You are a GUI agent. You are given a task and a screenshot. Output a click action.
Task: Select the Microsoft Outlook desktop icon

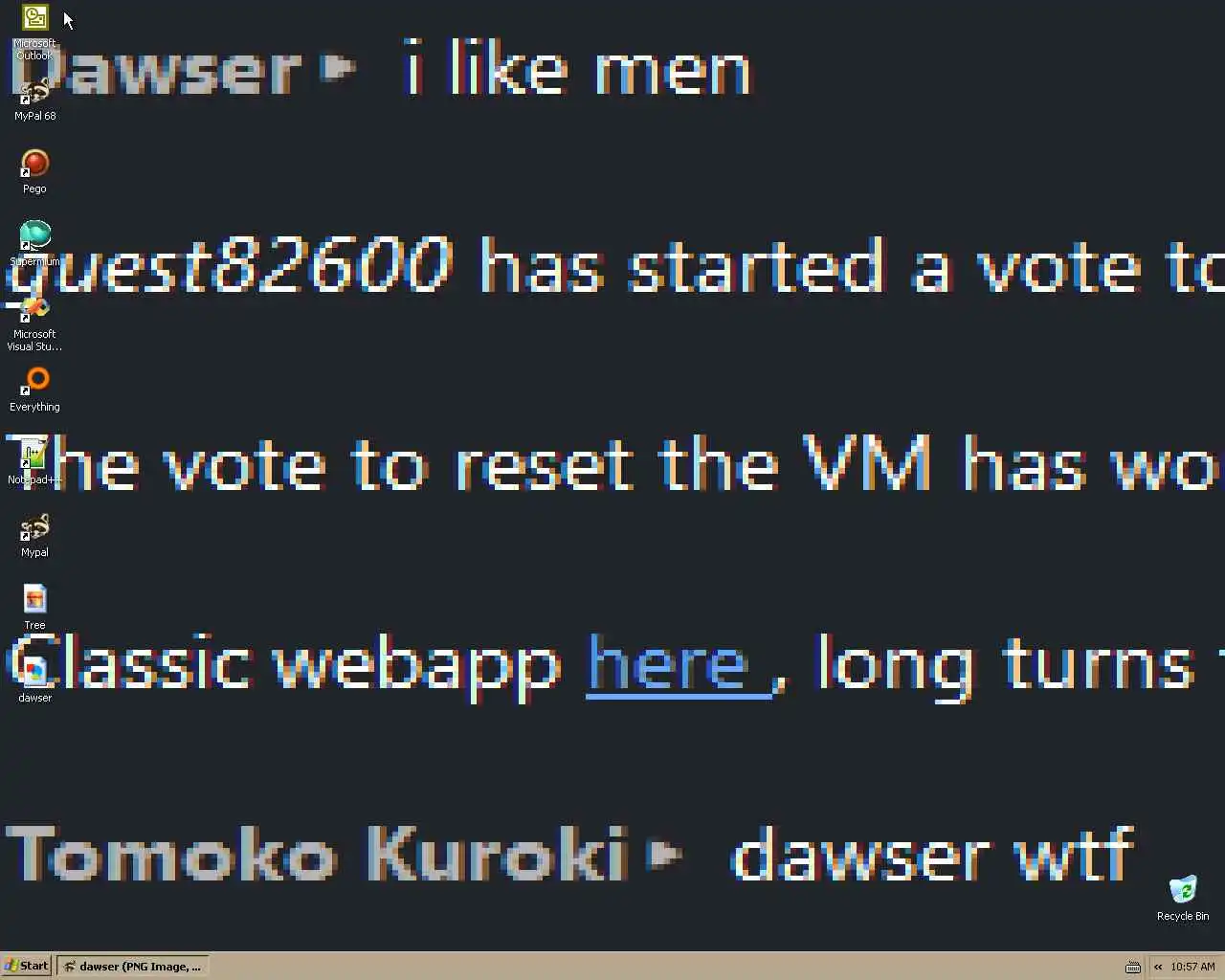click(x=34, y=32)
